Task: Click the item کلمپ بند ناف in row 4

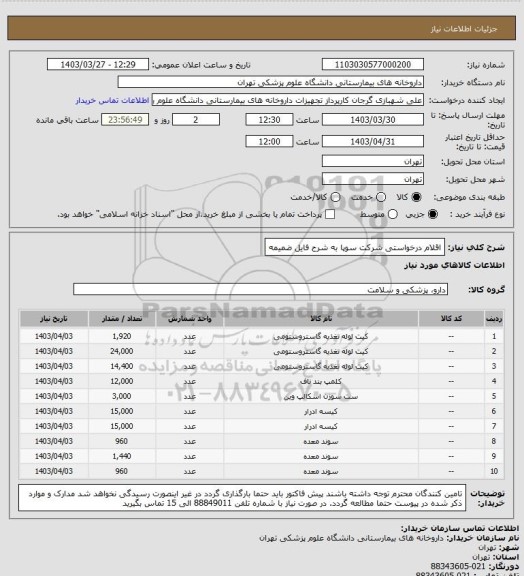Action: coord(321,381)
